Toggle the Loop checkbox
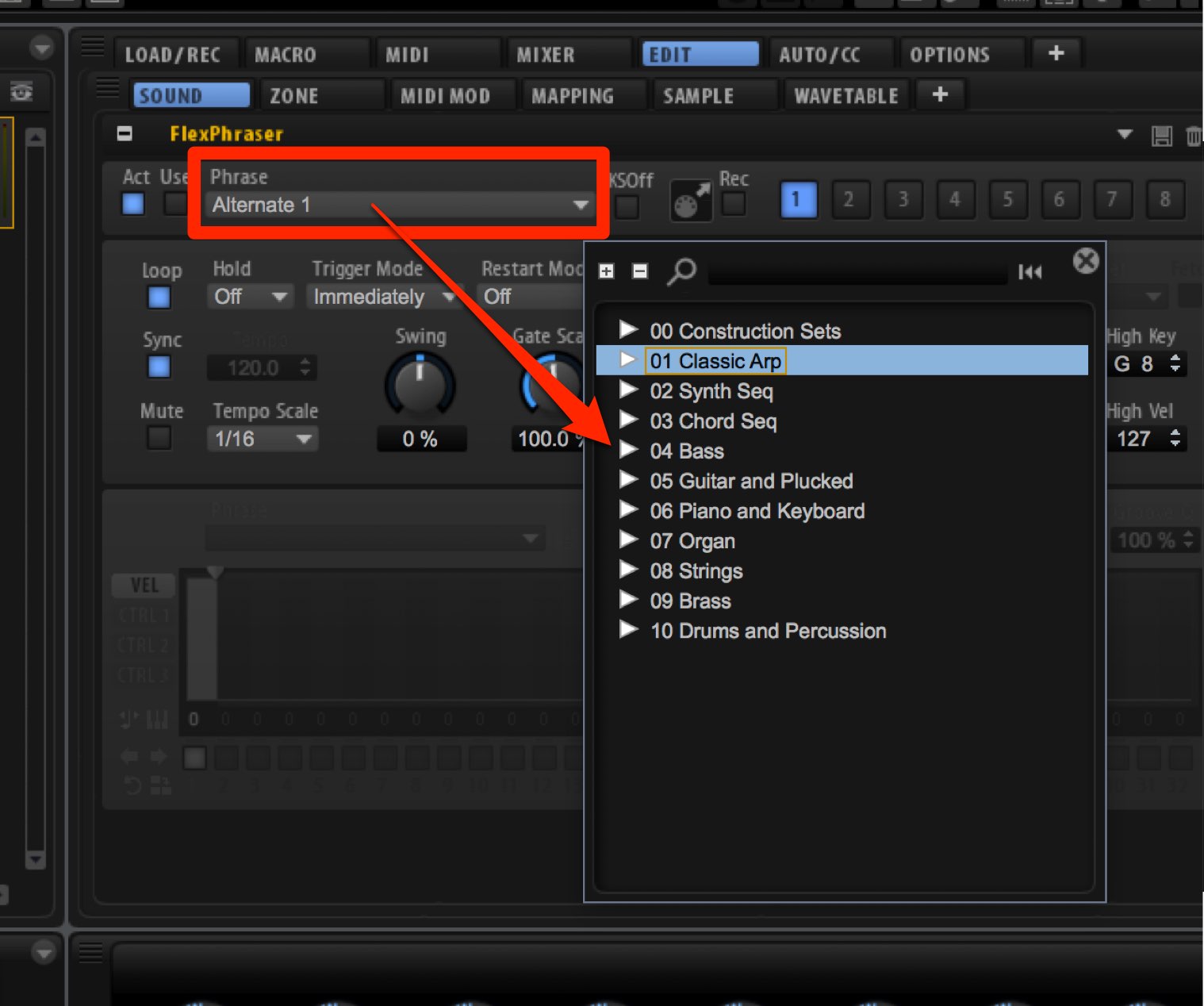 click(x=159, y=298)
